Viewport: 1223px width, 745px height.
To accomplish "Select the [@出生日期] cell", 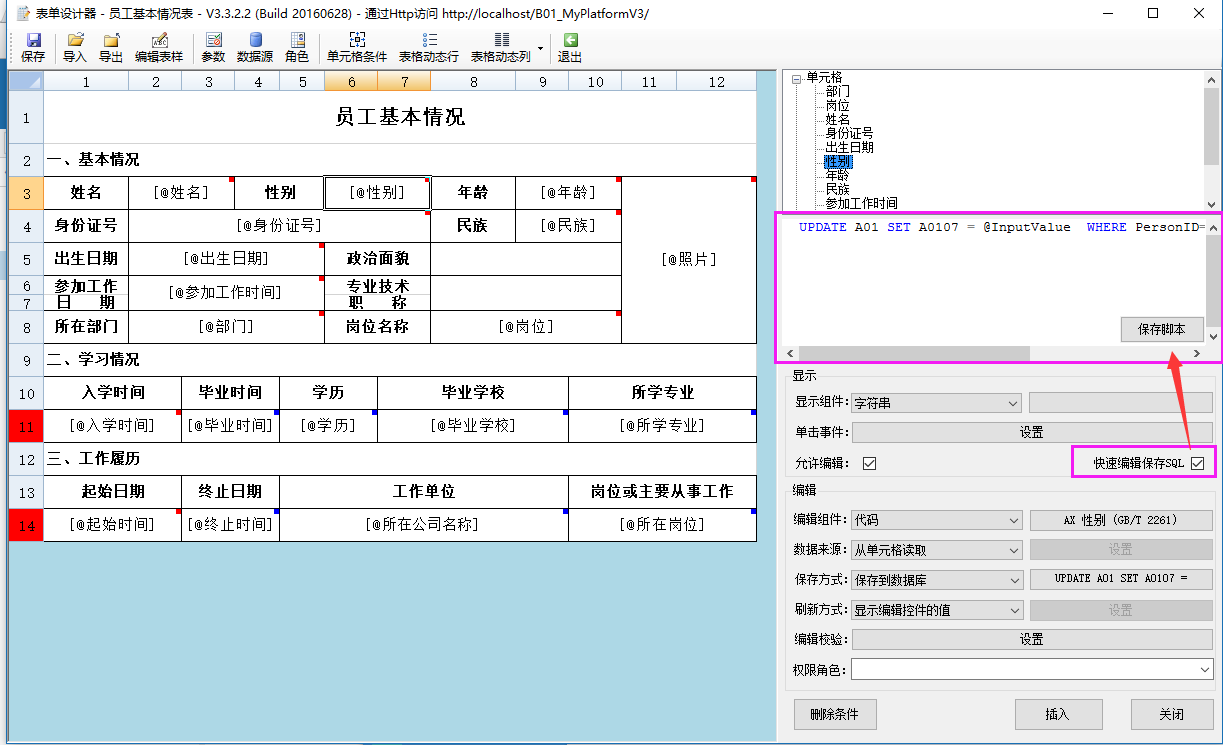I will (226, 259).
